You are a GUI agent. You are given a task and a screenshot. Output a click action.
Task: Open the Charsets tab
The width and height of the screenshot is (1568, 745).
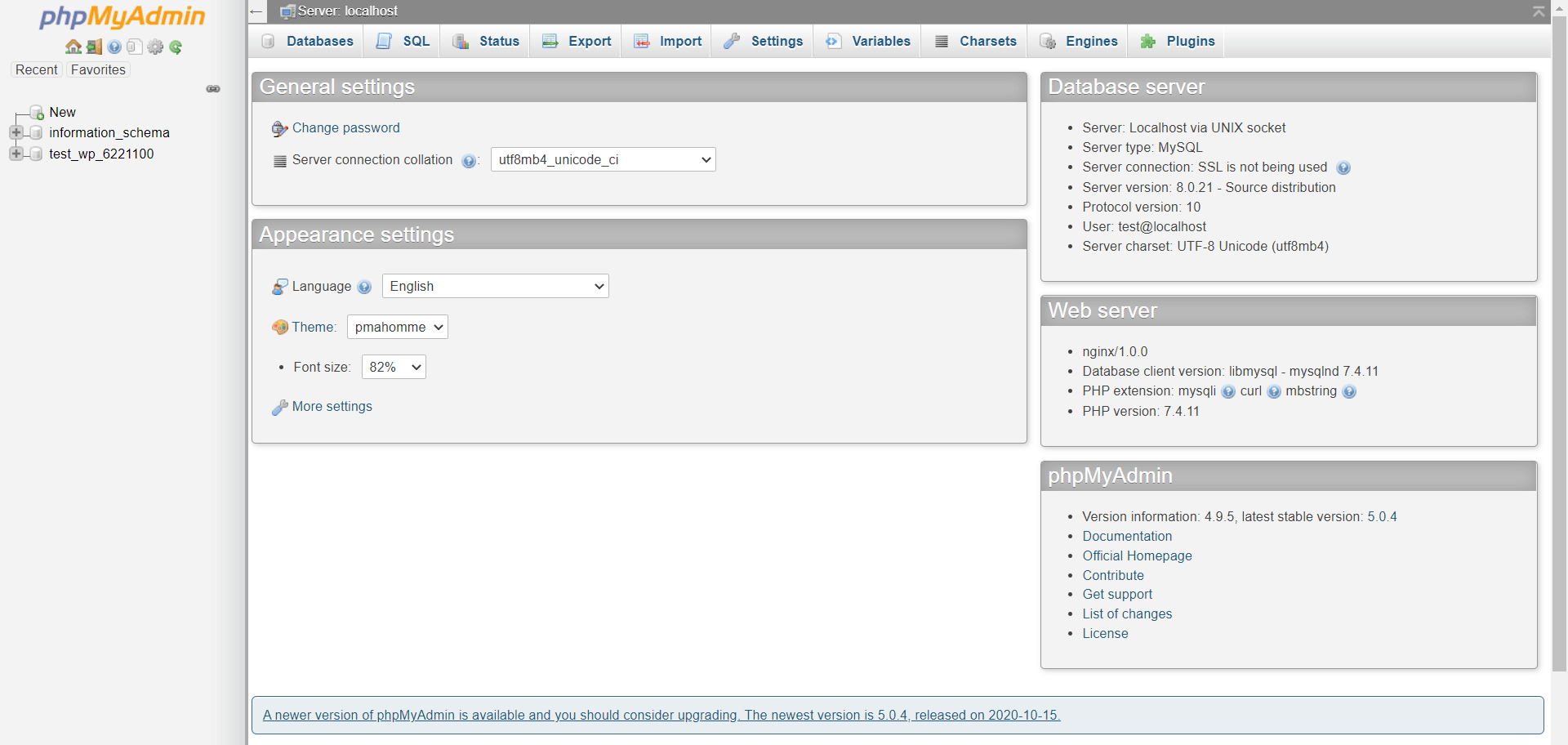coord(974,41)
